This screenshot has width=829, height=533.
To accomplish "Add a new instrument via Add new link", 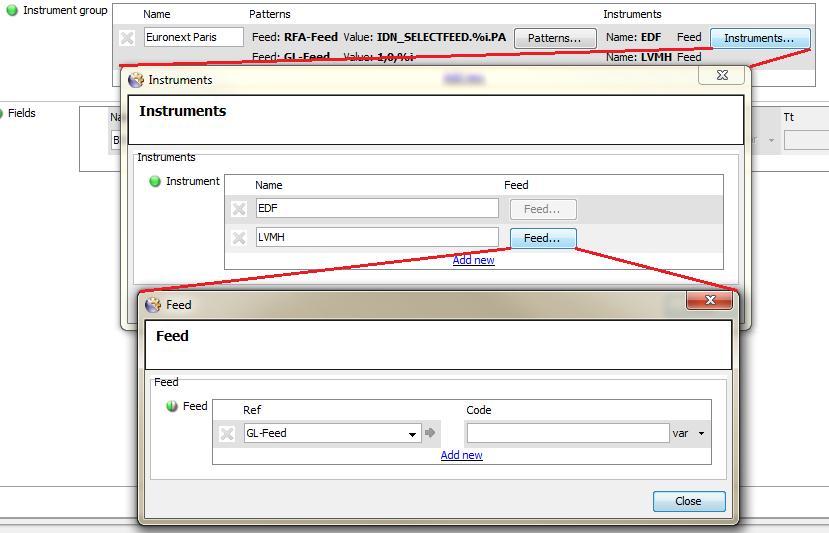I will pyautogui.click(x=473, y=260).
